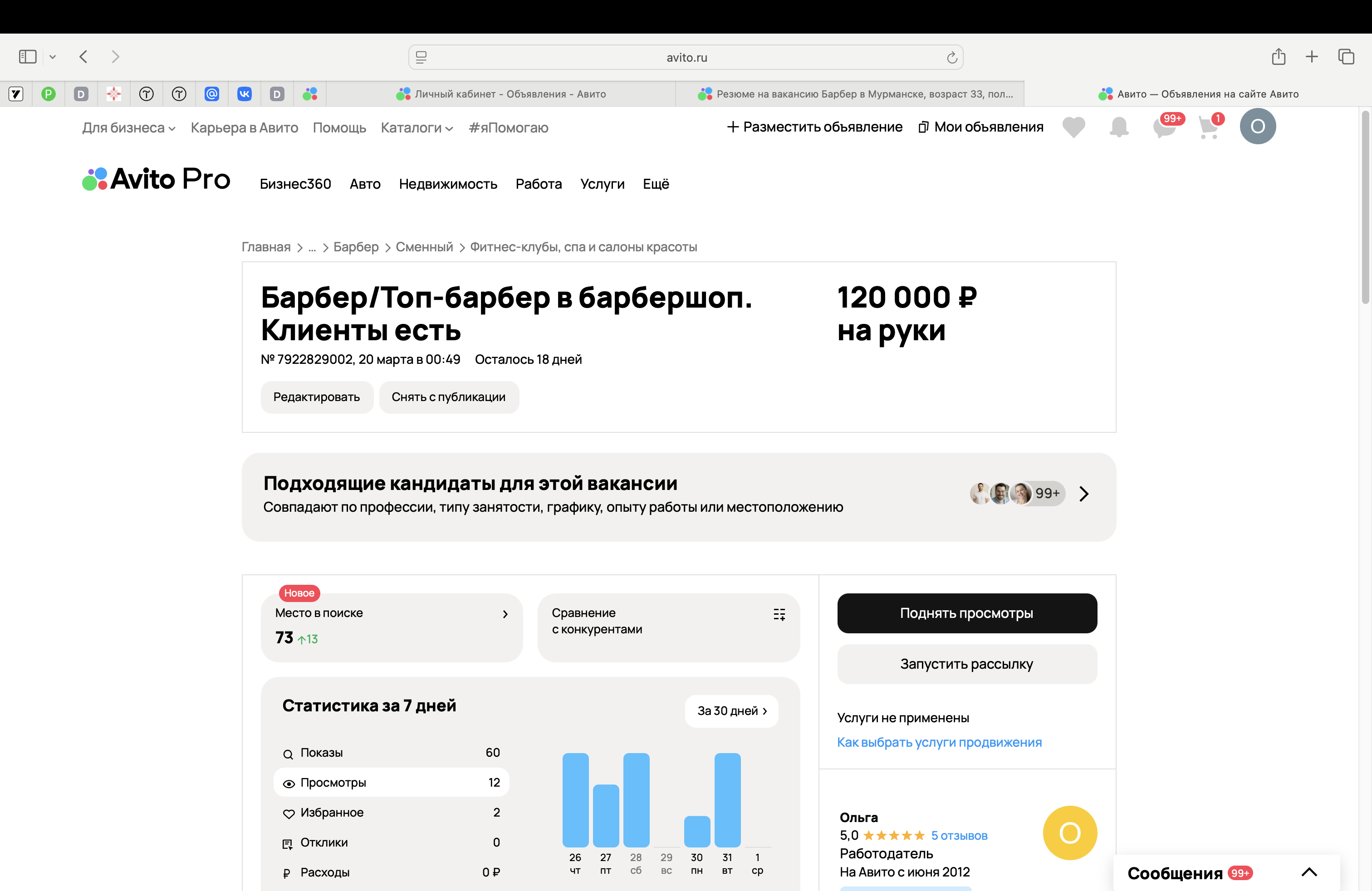Viewport: 1372px width, 891px height.
Task: Open the Share icon in Safari toolbar
Action: [1279, 56]
